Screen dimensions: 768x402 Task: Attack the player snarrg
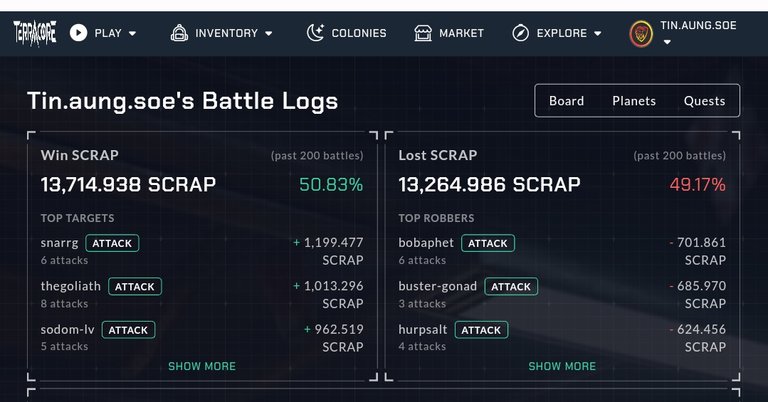pyautogui.click(x=112, y=243)
